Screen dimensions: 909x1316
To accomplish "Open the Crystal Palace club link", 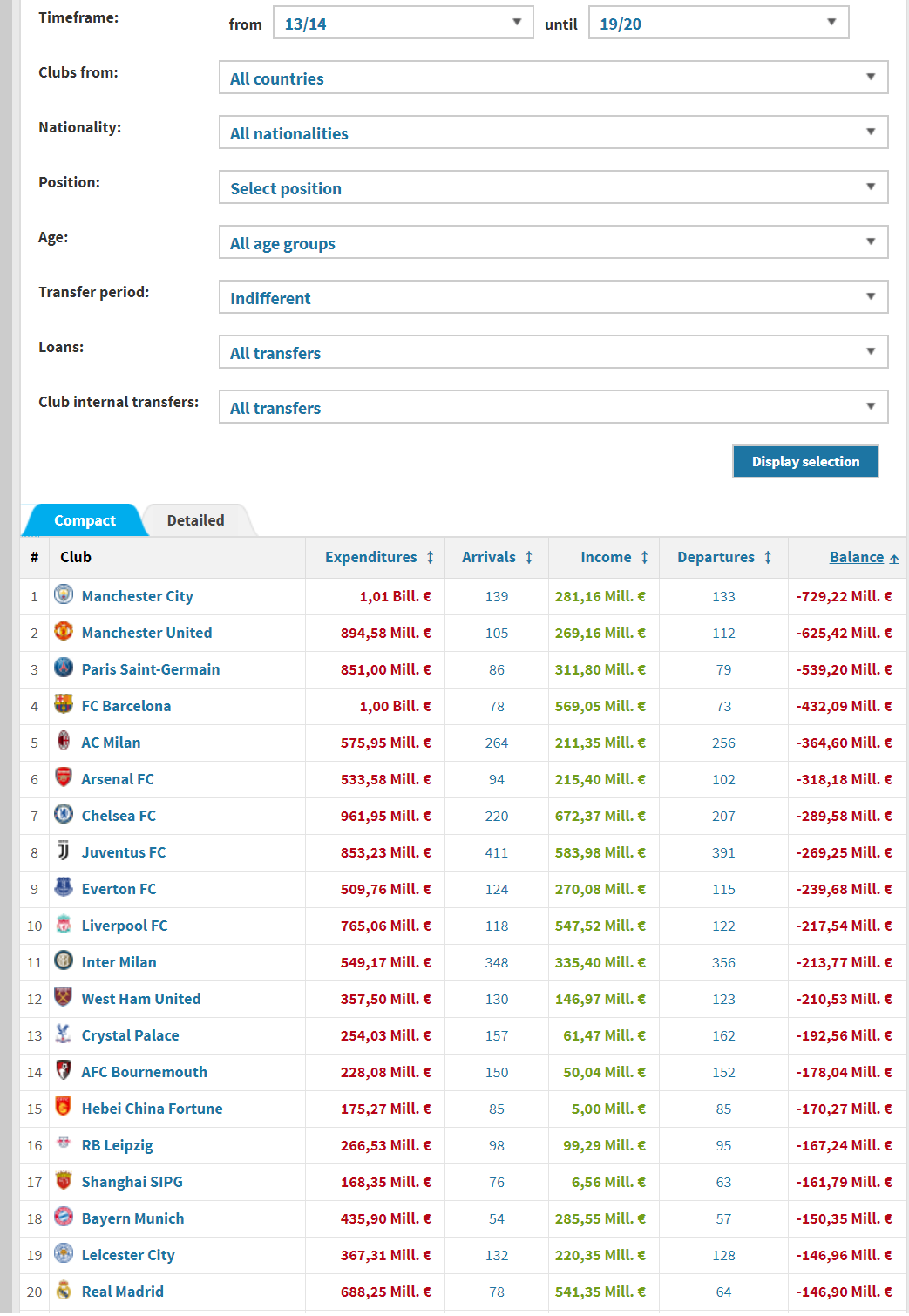I will 131,1035.
